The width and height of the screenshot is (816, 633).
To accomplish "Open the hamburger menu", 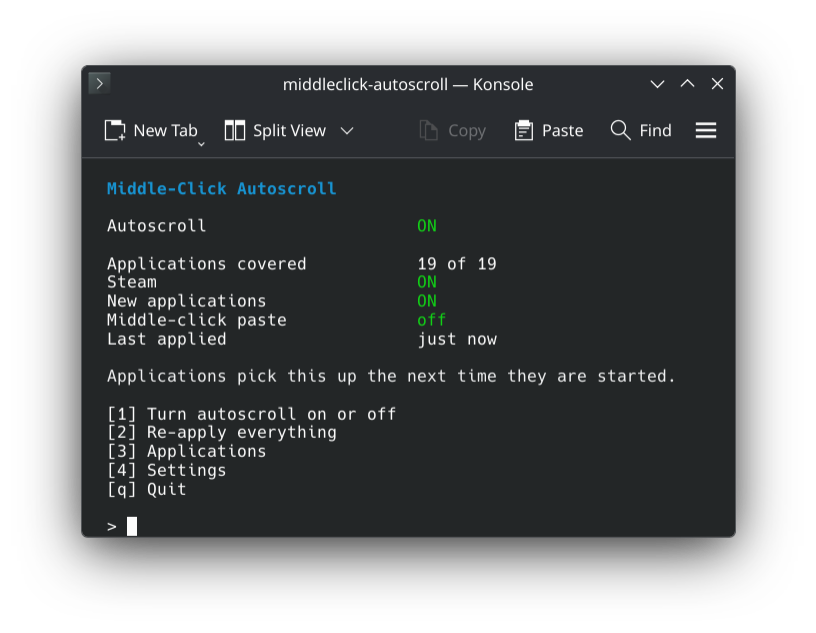I will point(706,130).
